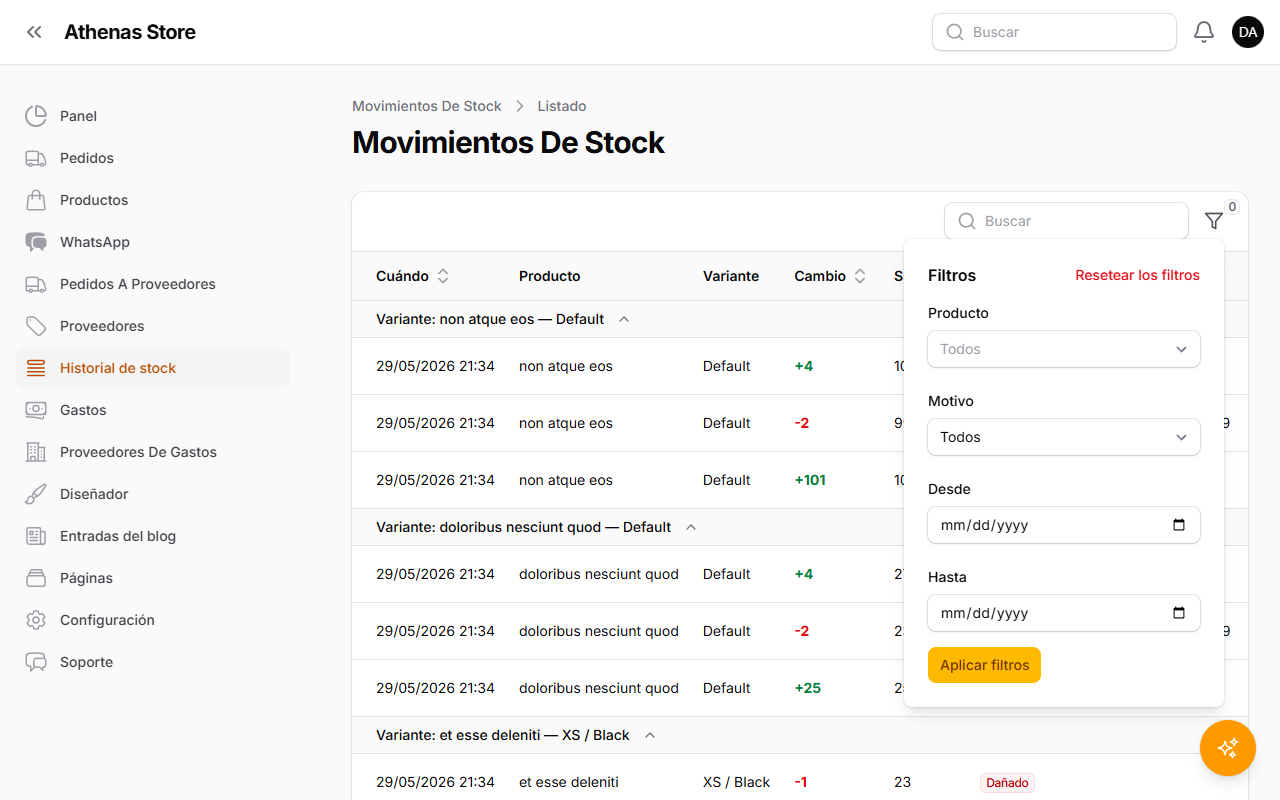
Task: Click the Entradas del blog newspaper icon
Action: point(36,536)
